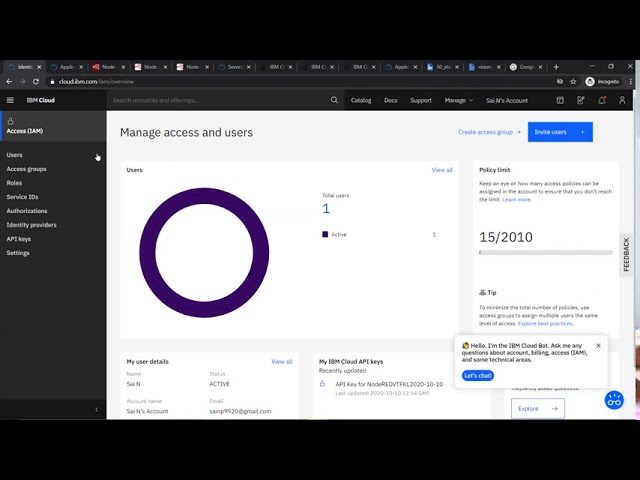Close the Google browser tab
640x480 pixels.
click(x=540, y=67)
